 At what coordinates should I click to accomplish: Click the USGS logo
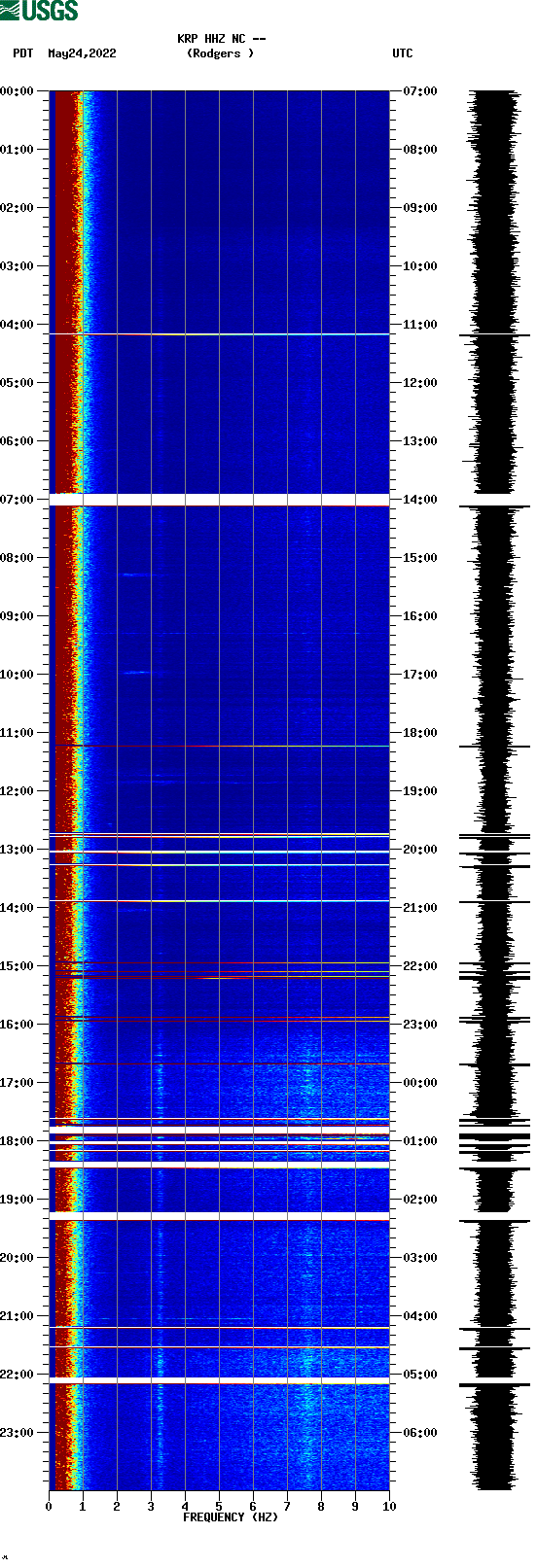pos(39,11)
